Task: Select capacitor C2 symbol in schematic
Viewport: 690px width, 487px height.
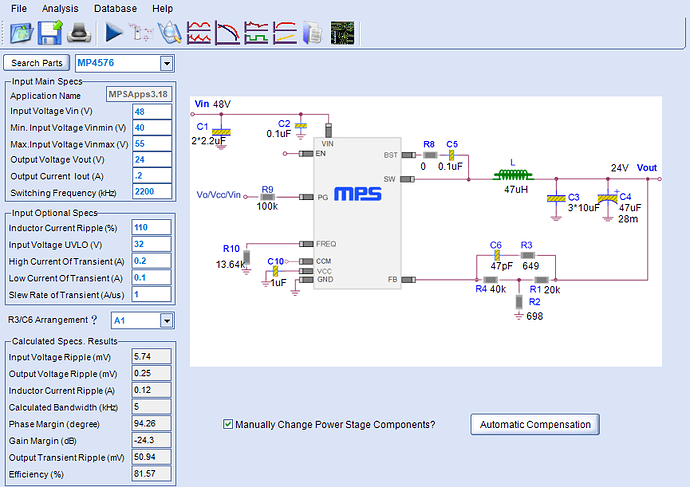Action: point(301,126)
